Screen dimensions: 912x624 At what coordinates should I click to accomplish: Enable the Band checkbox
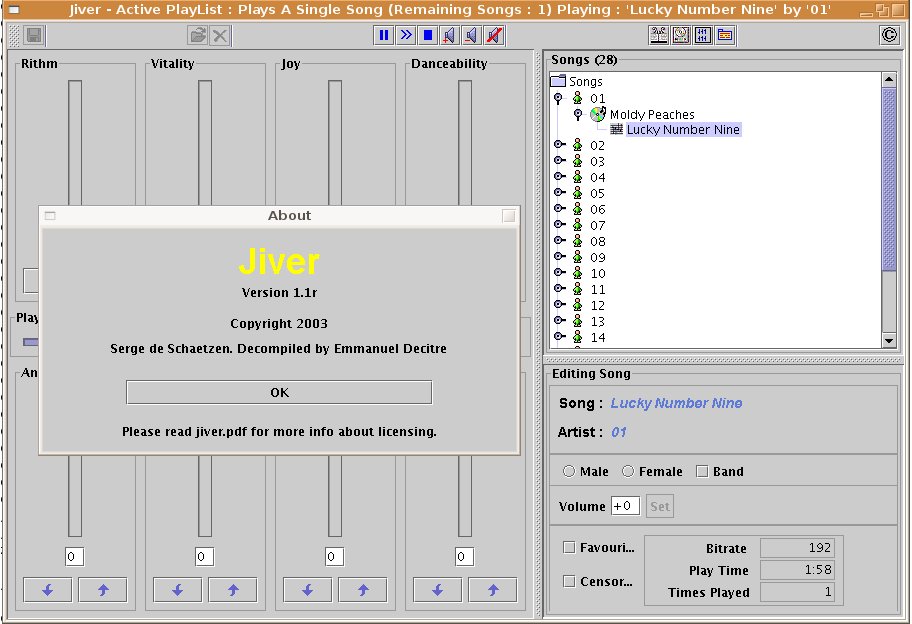pos(702,471)
